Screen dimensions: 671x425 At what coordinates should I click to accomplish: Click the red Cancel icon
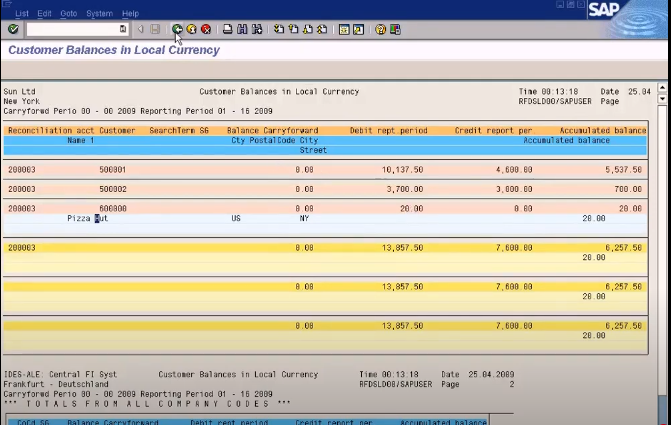206,29
